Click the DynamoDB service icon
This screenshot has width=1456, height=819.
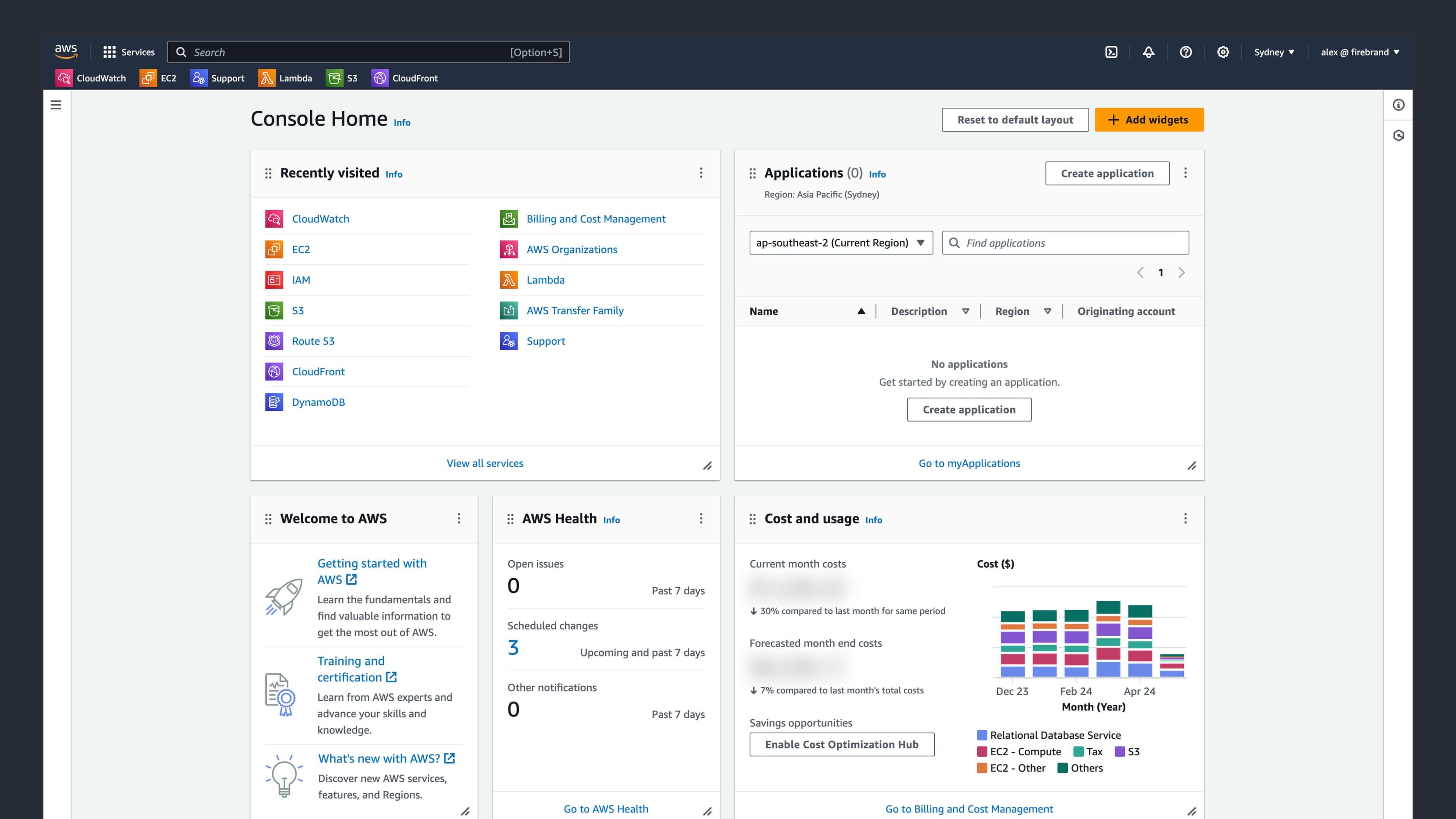274,402
